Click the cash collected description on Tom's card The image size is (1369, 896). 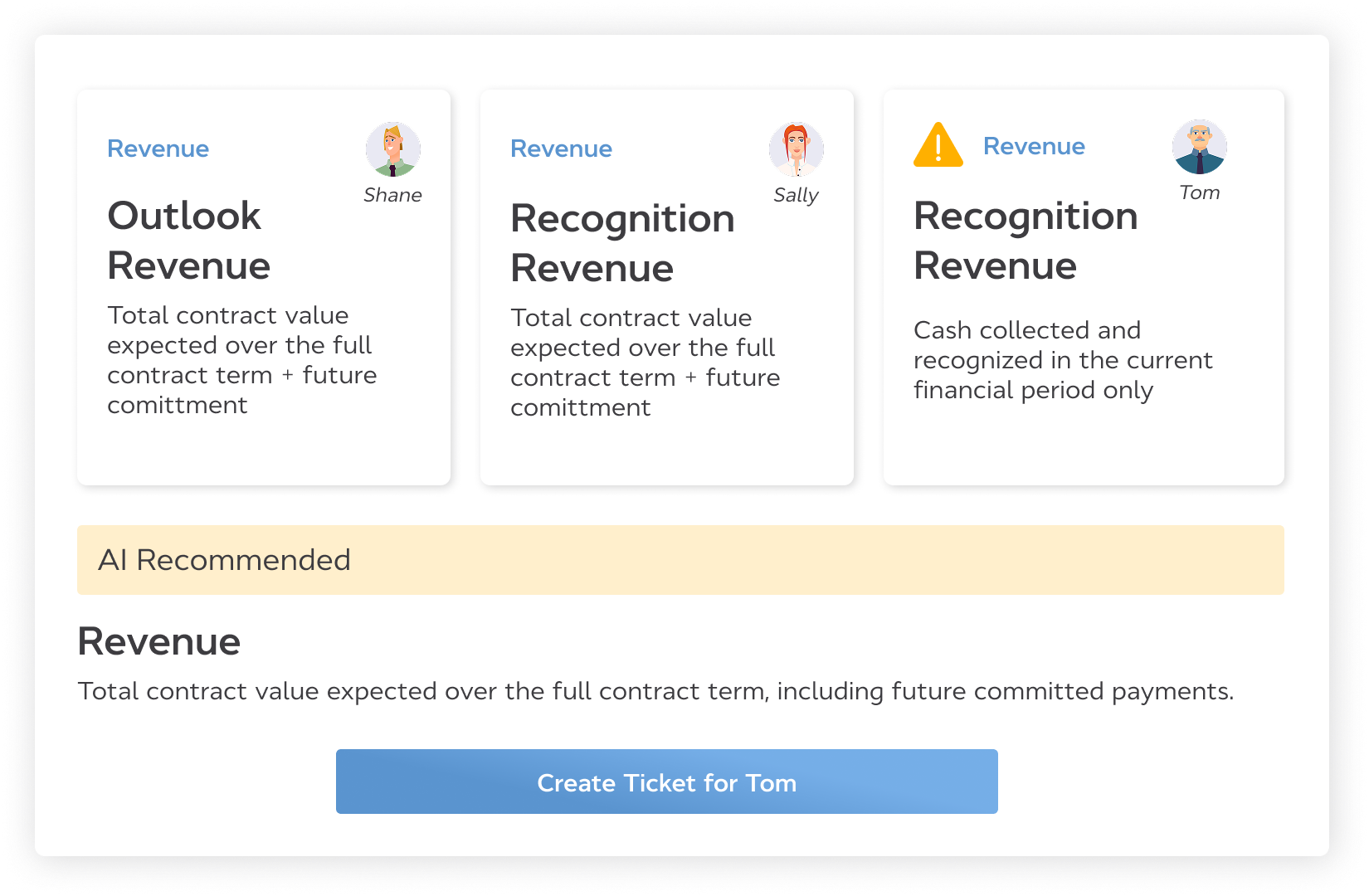(x=1063, y=360)
